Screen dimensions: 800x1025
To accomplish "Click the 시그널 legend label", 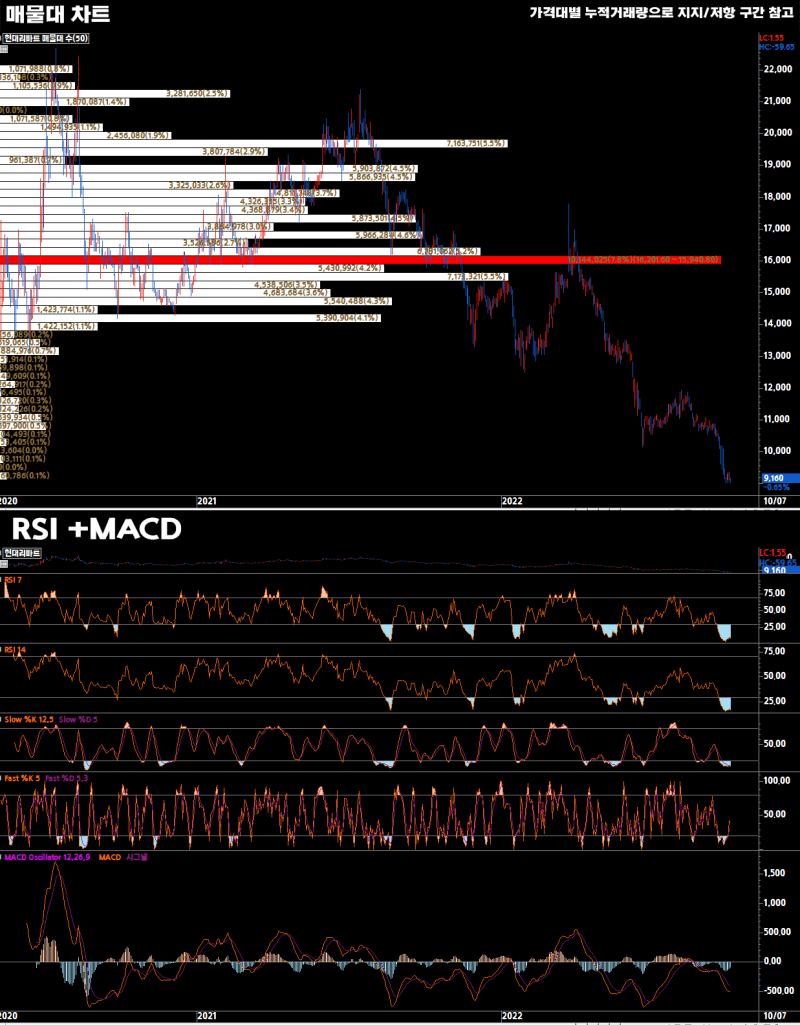I will coord(137,857).
